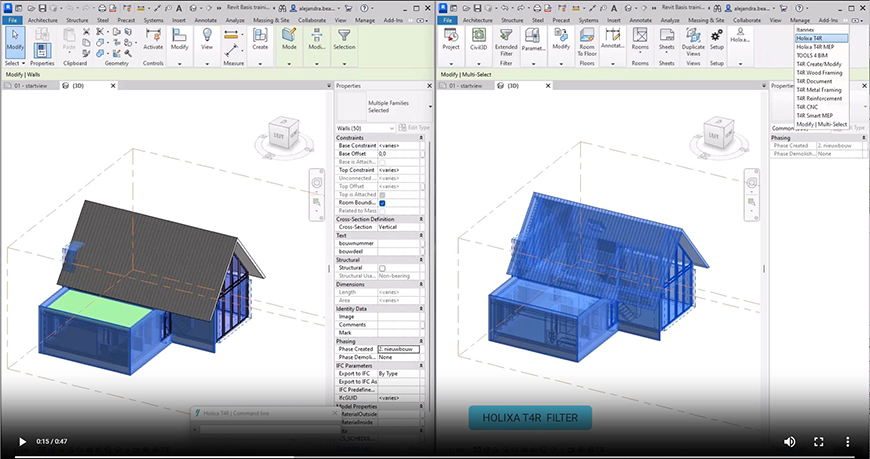Open the Manage tab in right window

[800, 20]
